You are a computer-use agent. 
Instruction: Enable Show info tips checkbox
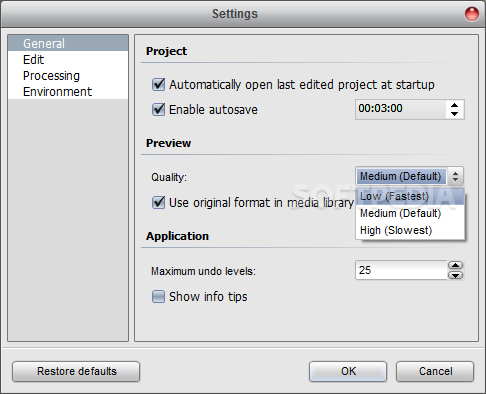(x=158, y=296)
